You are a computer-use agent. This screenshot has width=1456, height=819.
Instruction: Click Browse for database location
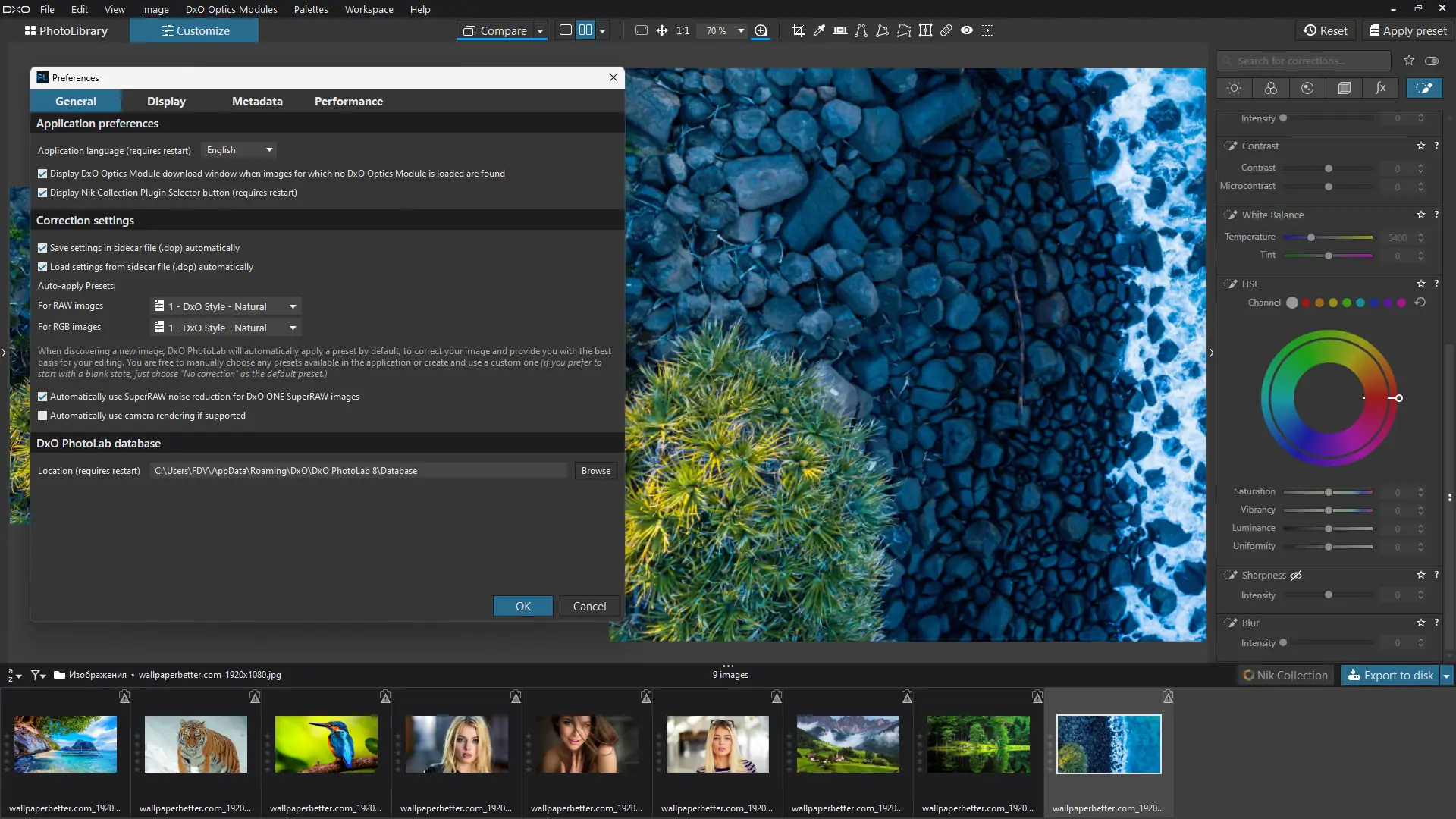tap(595, 471)
